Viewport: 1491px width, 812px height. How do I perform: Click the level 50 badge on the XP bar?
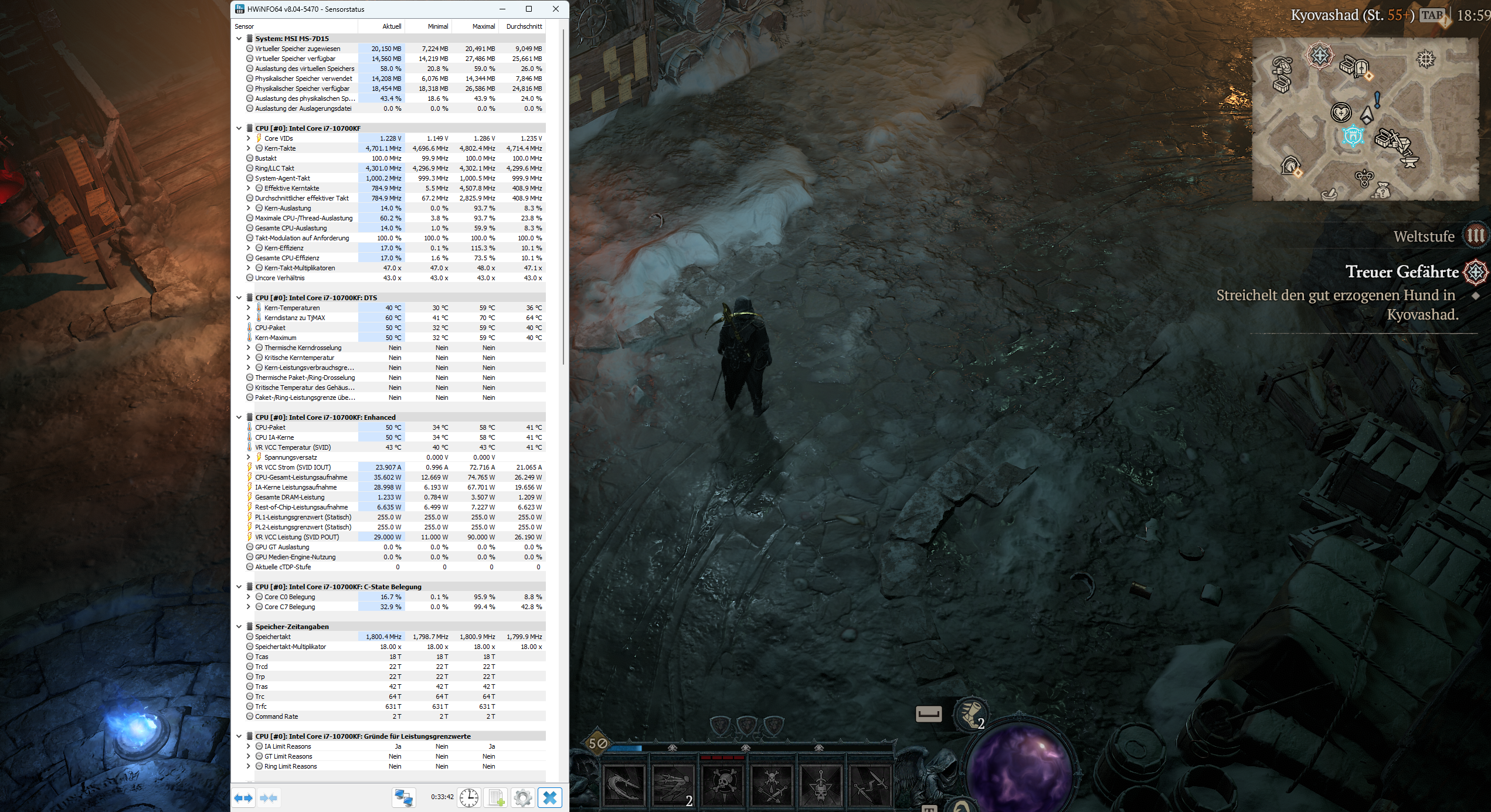pyautogui.click(x=597, y=743)
